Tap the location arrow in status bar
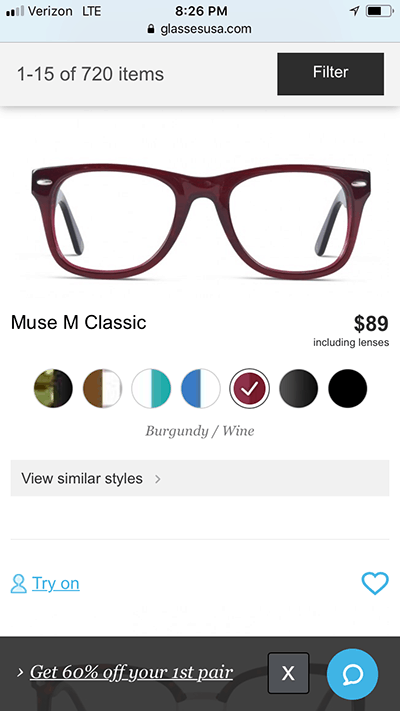 (x=355, y=11)
